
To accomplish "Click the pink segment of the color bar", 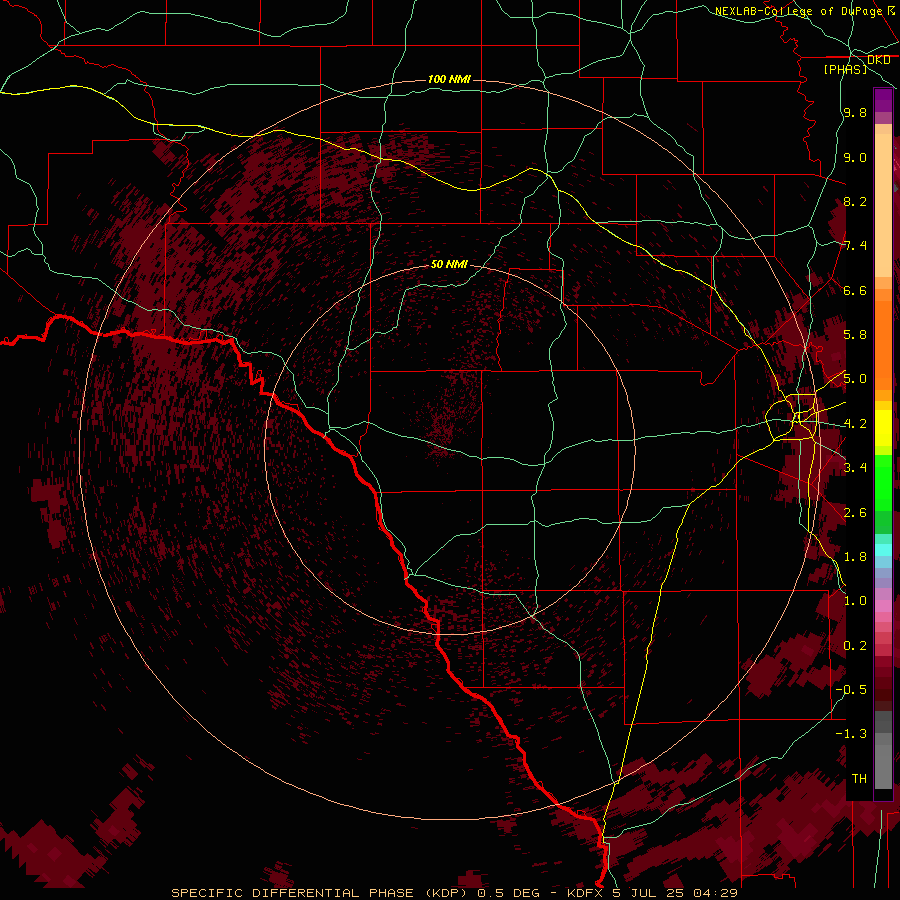I will coord(883,606).
